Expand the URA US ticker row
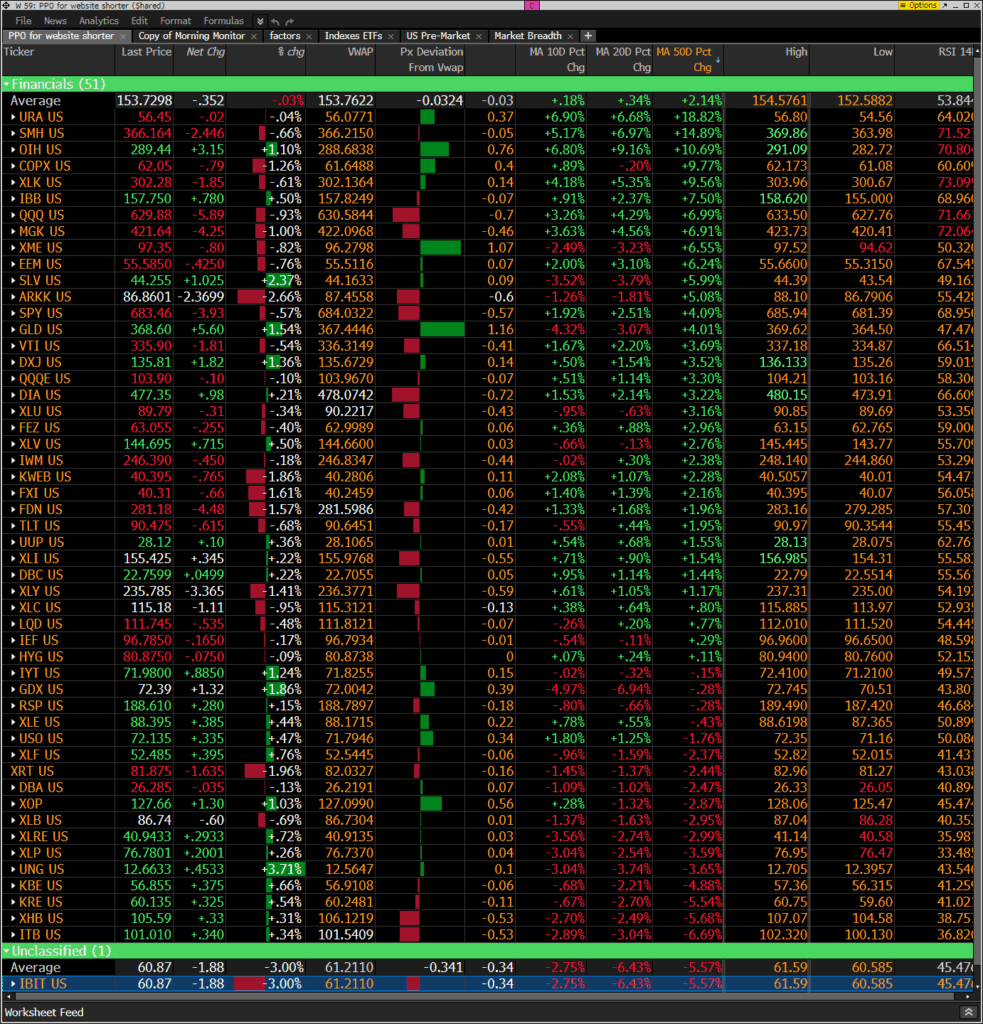This screenshot has height=1024, width=983. [x=13, y=117]
